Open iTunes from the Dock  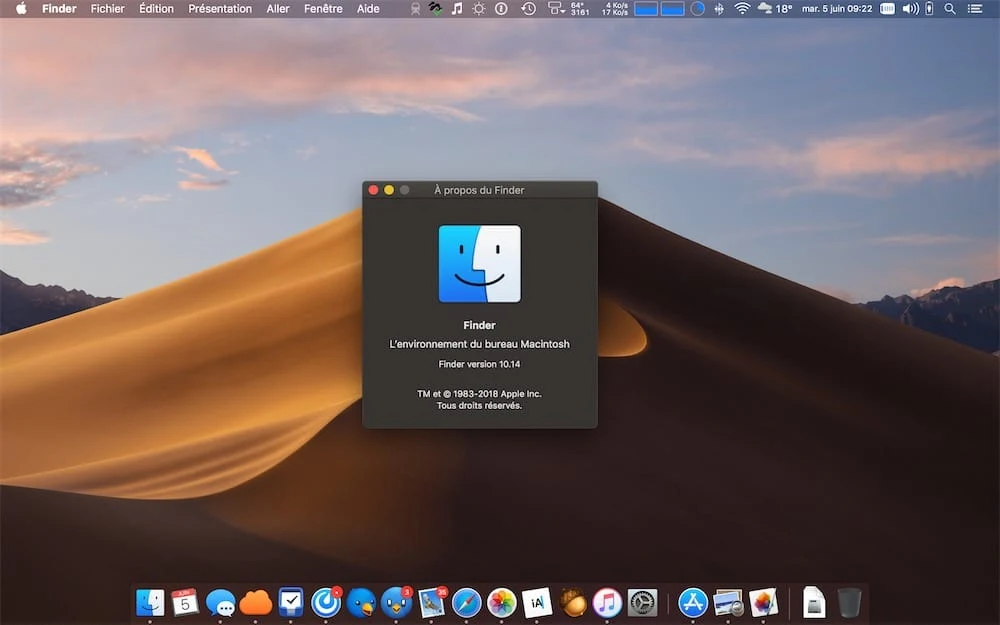[x=607, y=602]
